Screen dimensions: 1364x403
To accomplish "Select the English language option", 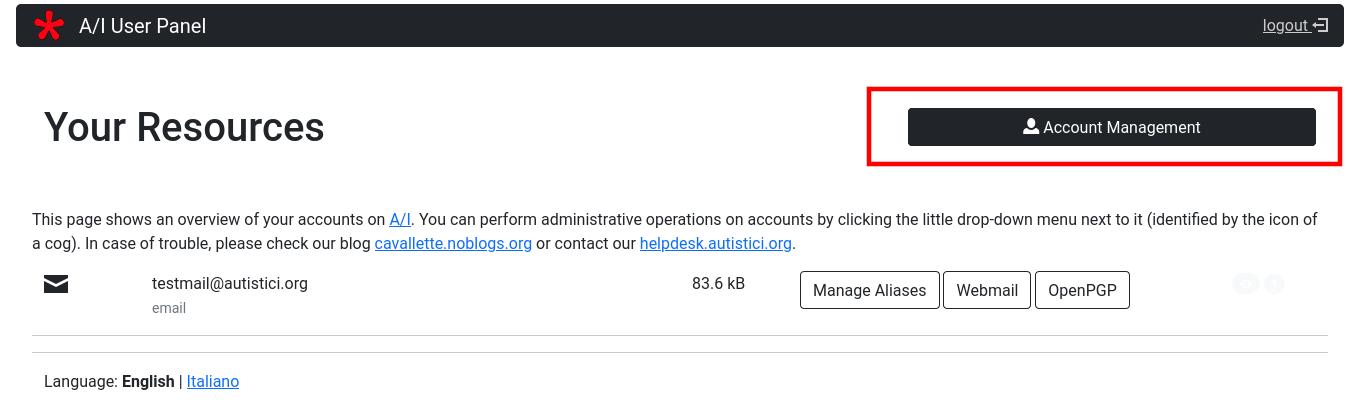I will 148,381.
